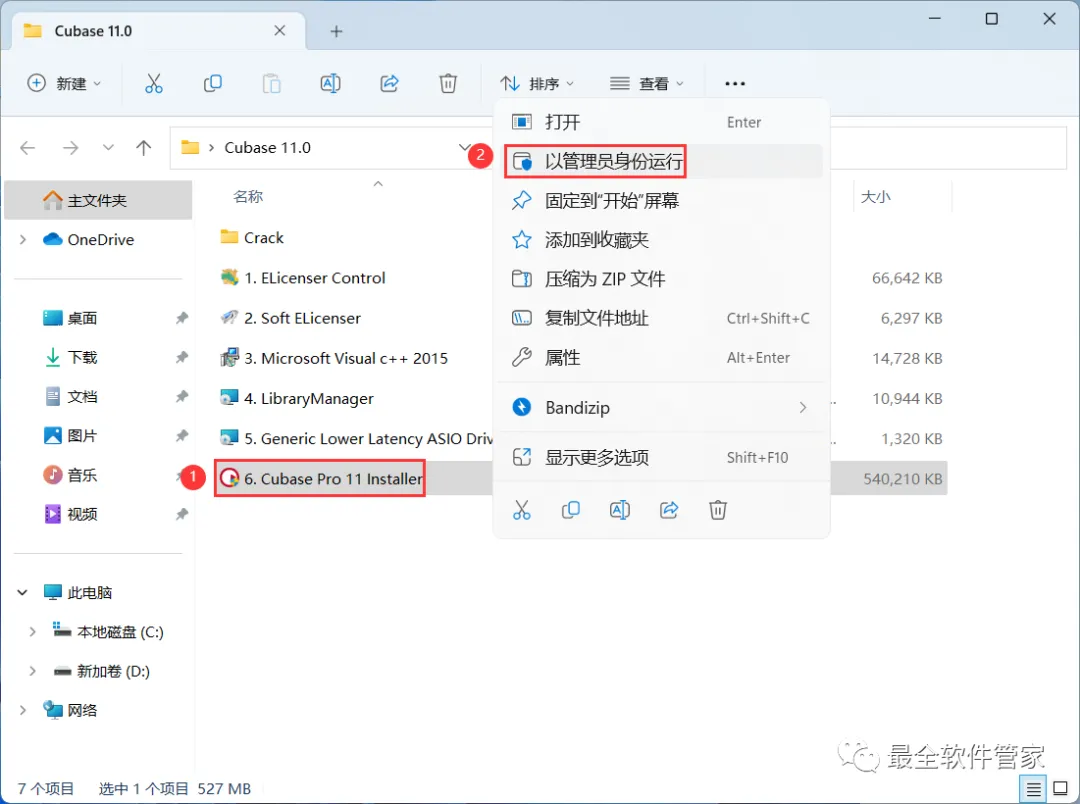Go forward with the right arrow
Screen dimensions: 1080x804
pyautogui.click(x=70, y=147)
